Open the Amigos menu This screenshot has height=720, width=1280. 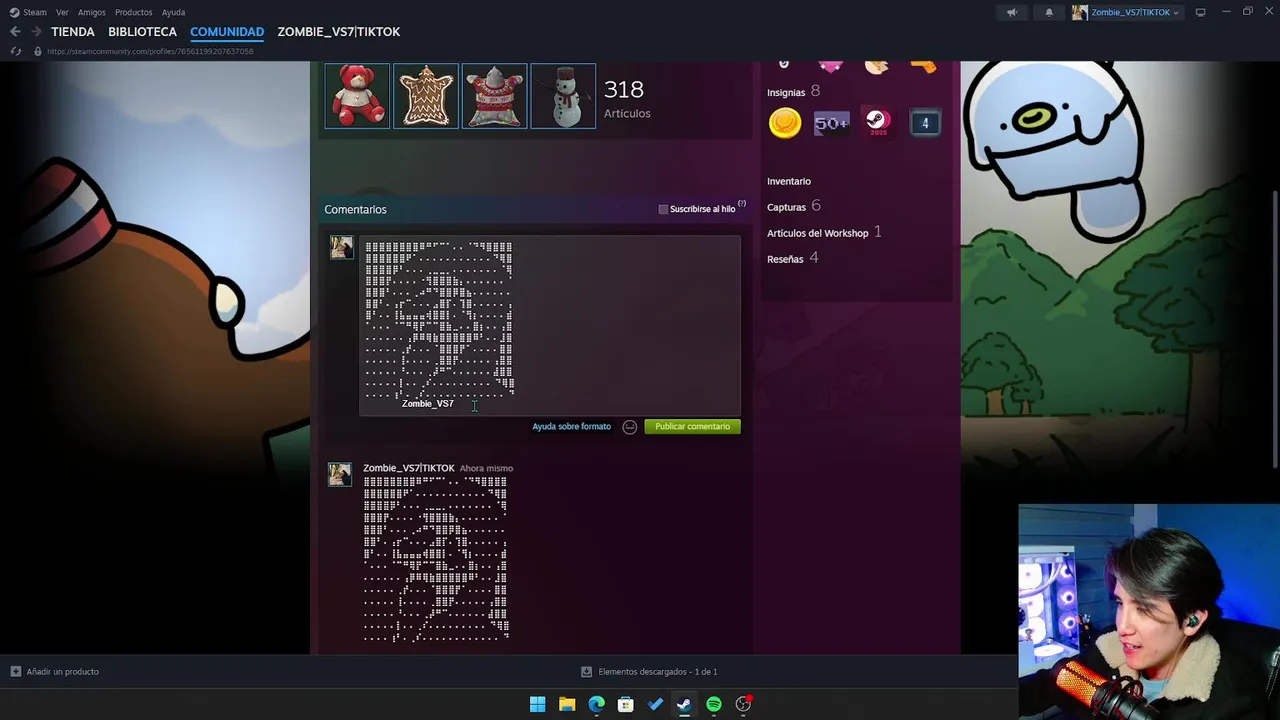point(92,12)
